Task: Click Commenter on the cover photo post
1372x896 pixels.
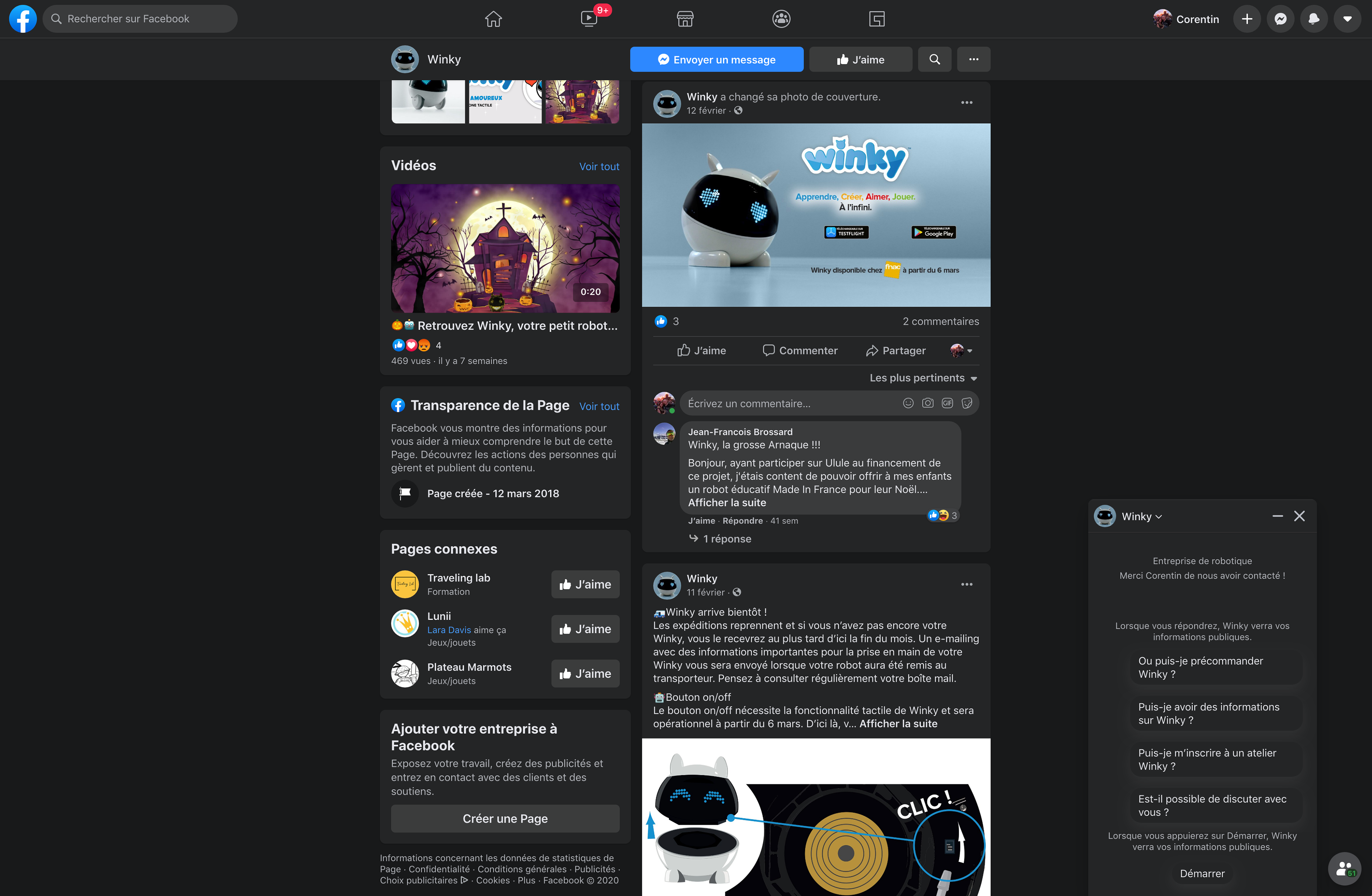Action: click(800, 351)
